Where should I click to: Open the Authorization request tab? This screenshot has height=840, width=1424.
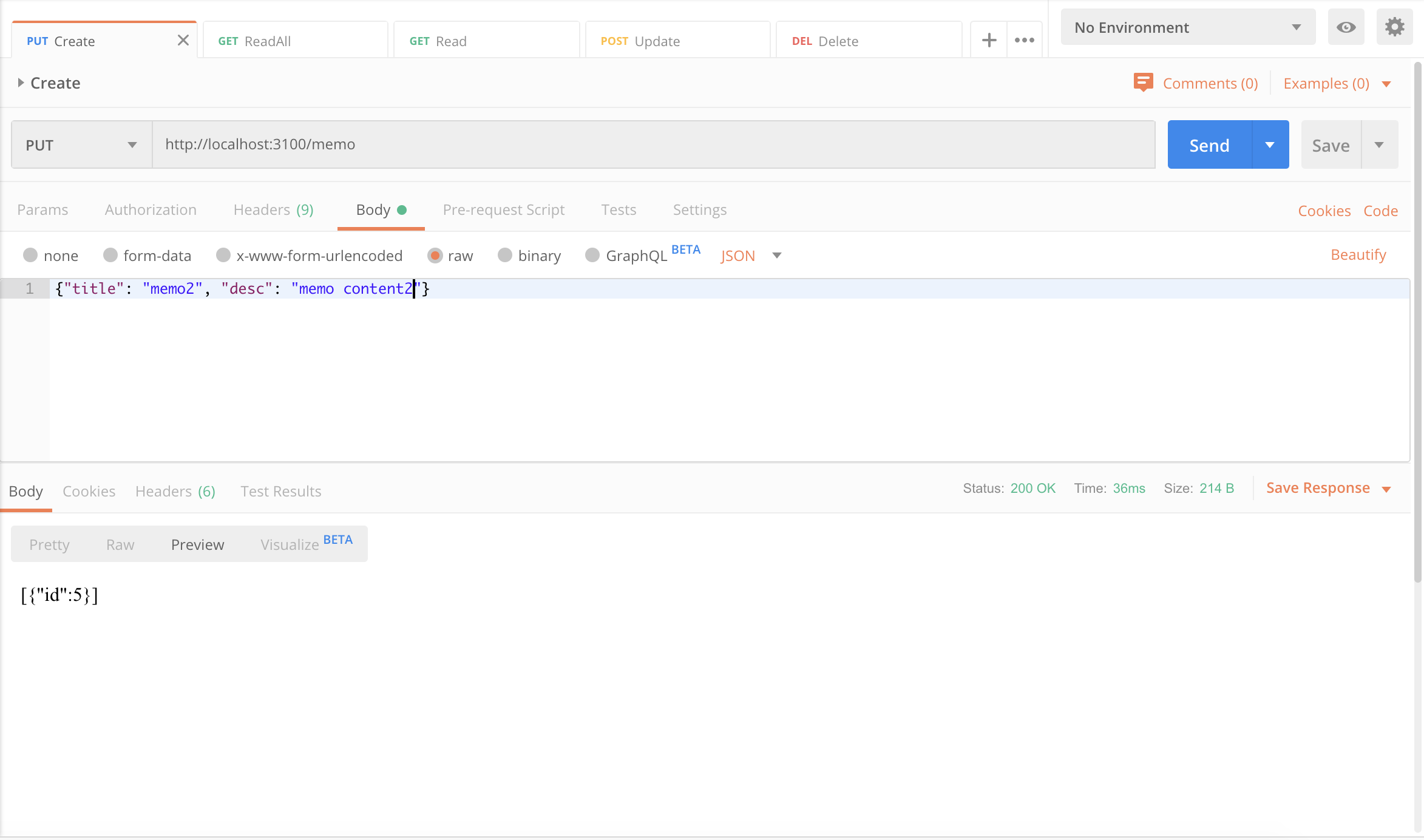[x=151, y=210]
